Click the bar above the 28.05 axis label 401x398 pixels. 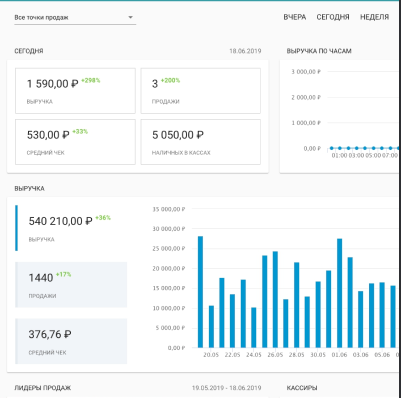tap(296, 305)
